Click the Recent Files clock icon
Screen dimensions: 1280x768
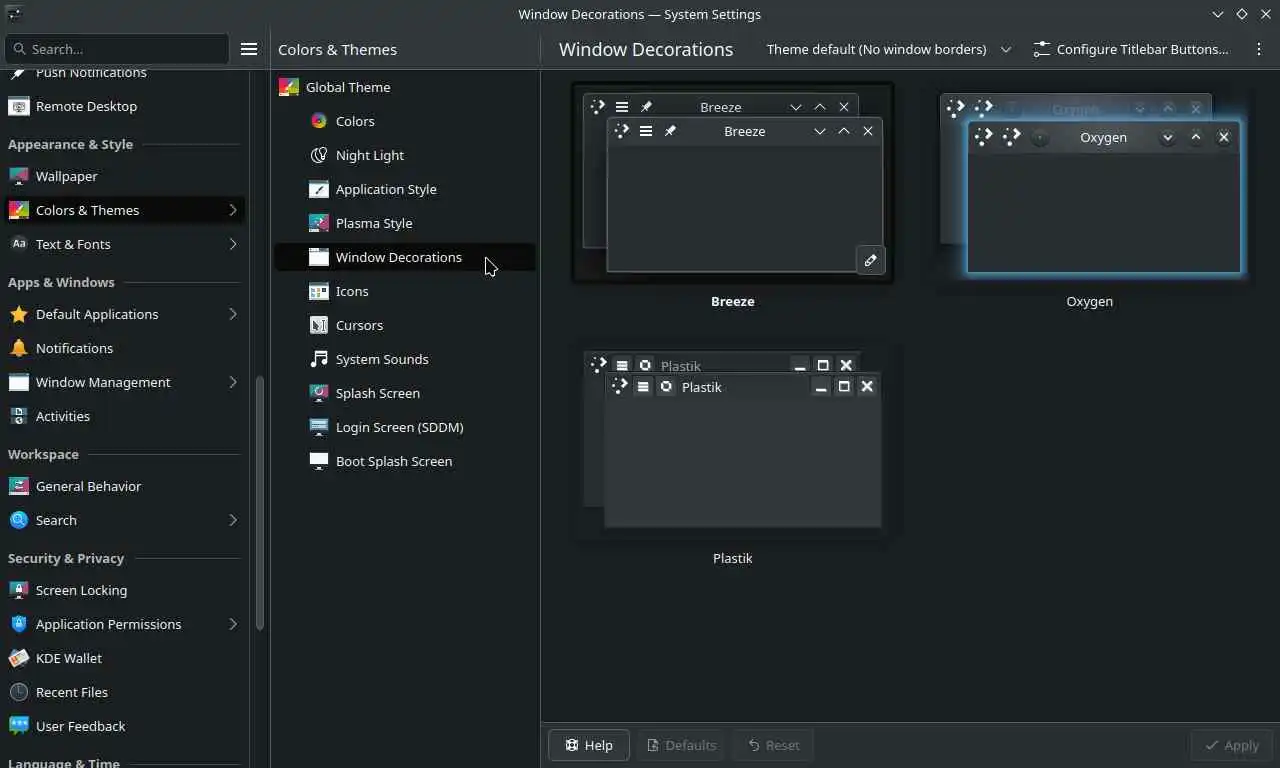tap(18, 692)
